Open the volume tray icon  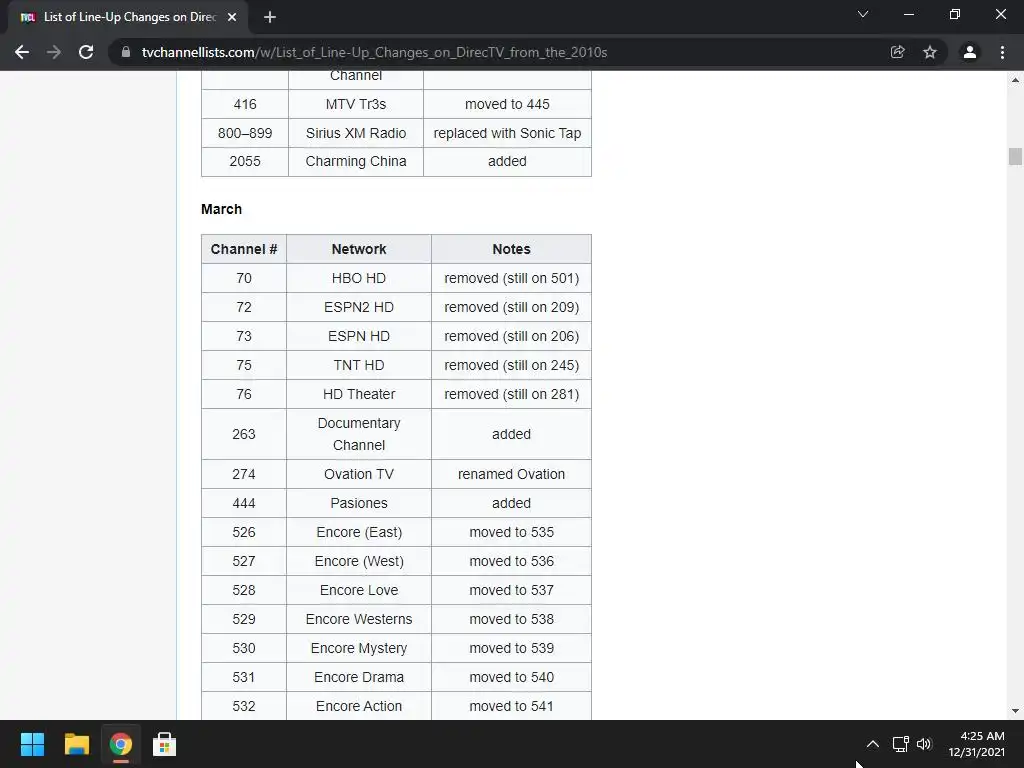point(924,744)
